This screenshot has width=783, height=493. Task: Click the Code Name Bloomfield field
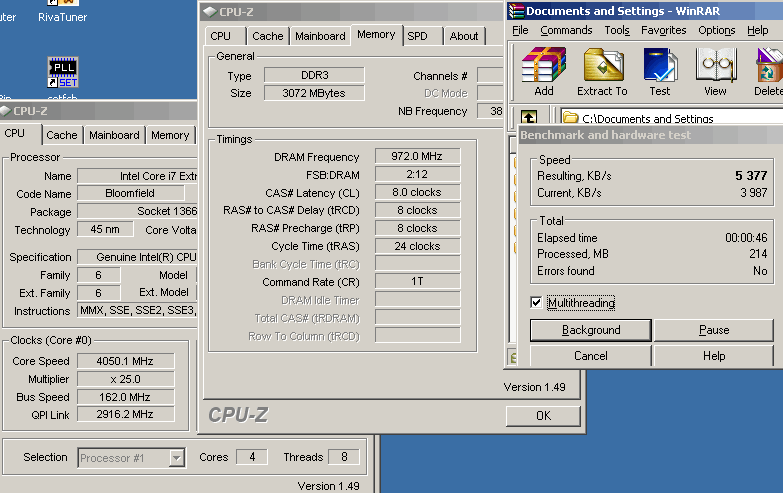[x=130, y=193]
